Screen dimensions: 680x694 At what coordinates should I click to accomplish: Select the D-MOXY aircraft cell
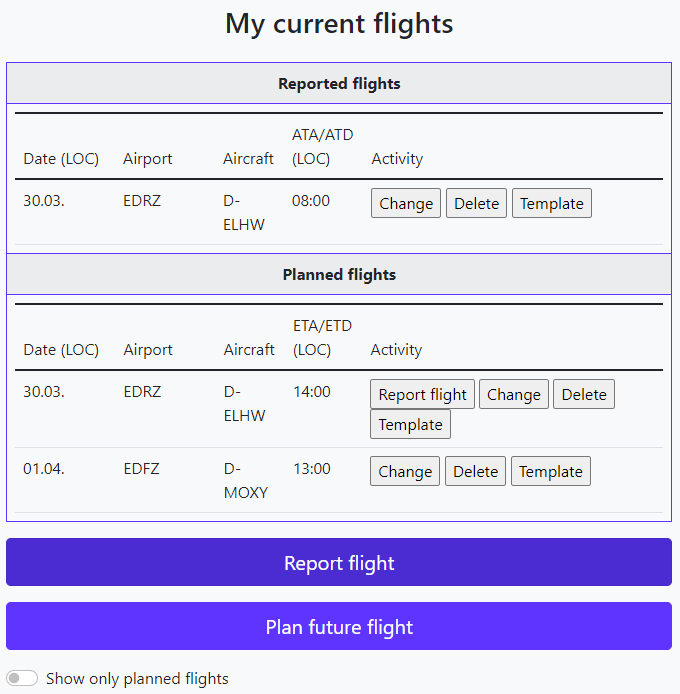pos(245,480)
